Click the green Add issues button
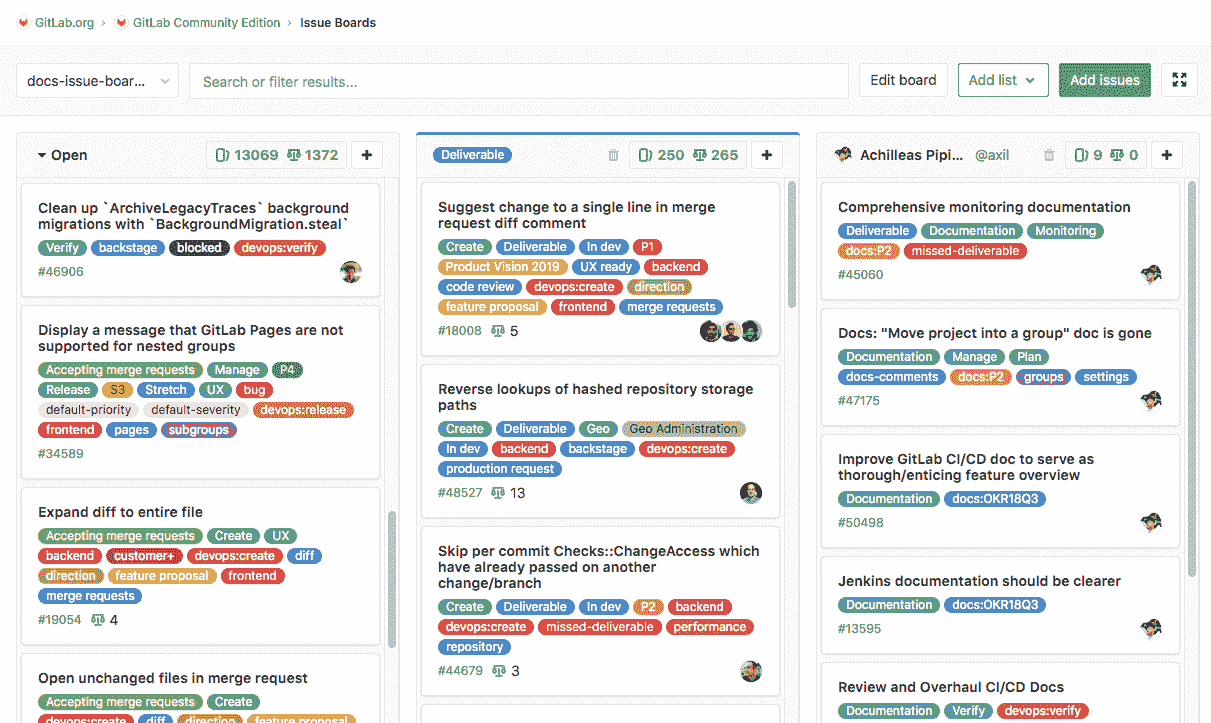Viewport: 1211px width, 723px height. click(1104, 79)
